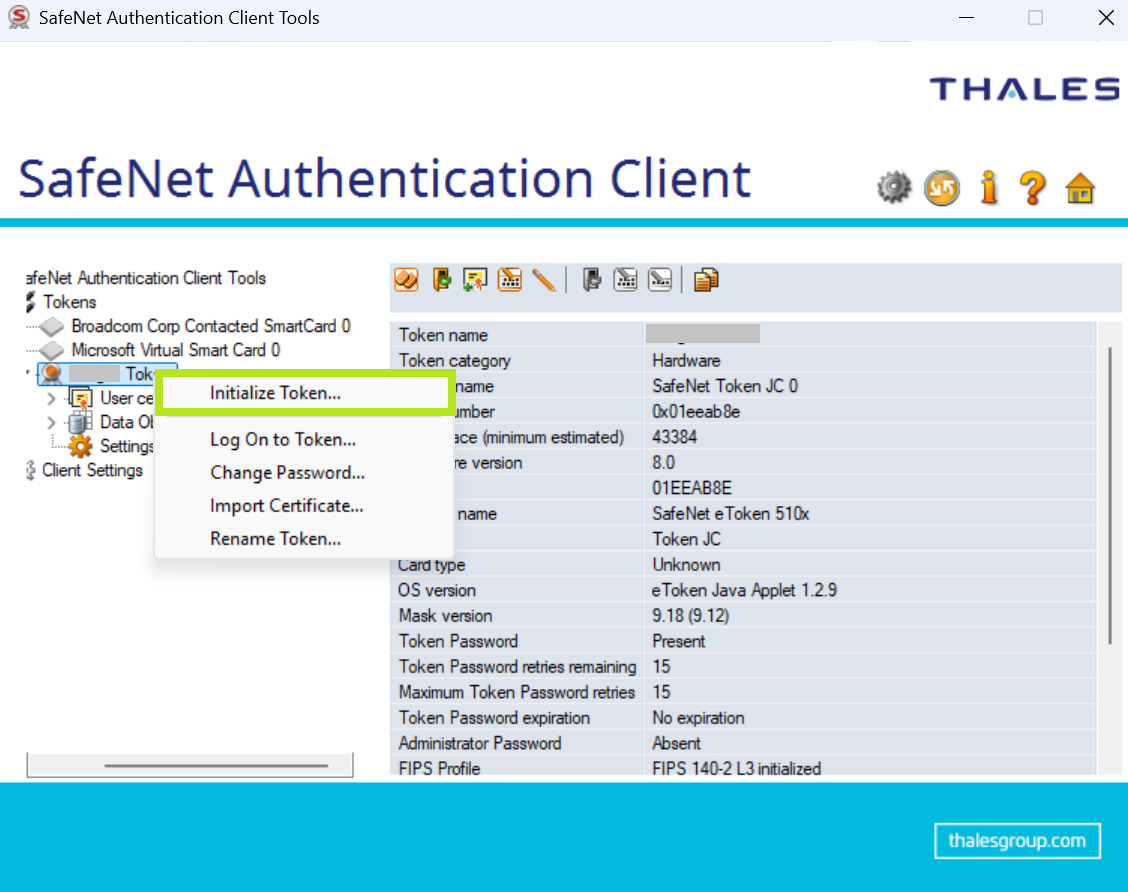Click the 'Mask version' row label
This screenshot has width=1128, height=892.
coord(445,616)
